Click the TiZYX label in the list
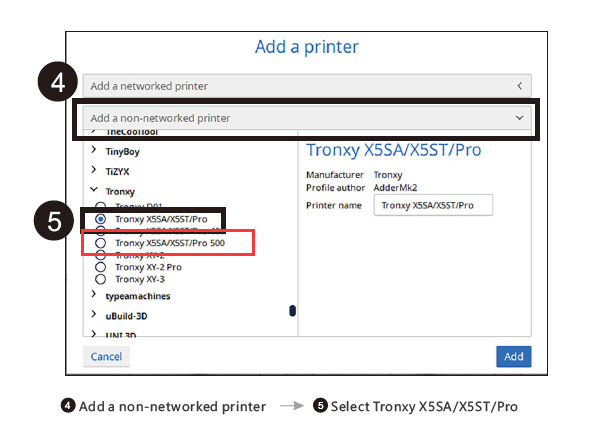 click(117, 171)
